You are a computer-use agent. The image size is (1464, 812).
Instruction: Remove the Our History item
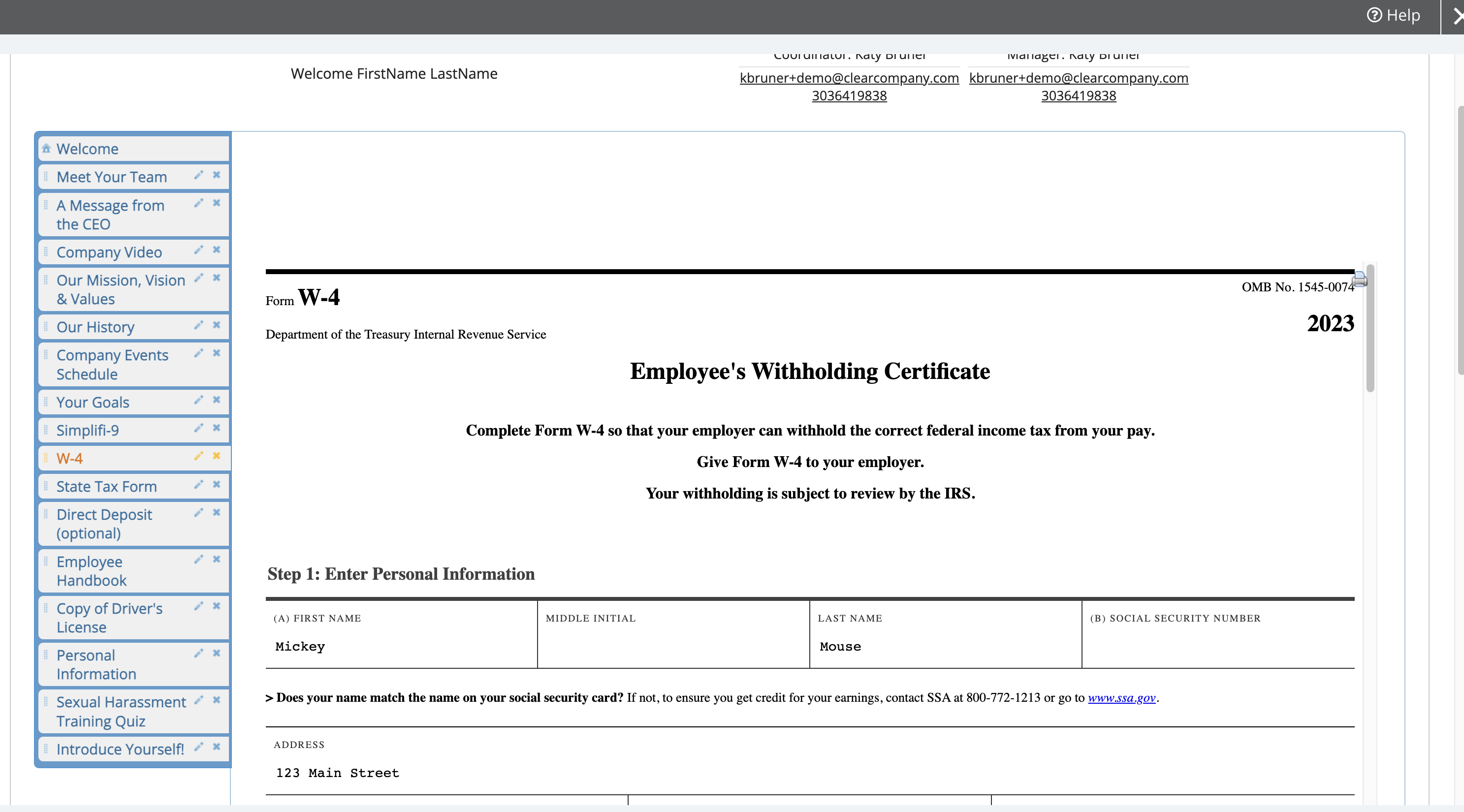coord(217,325)
